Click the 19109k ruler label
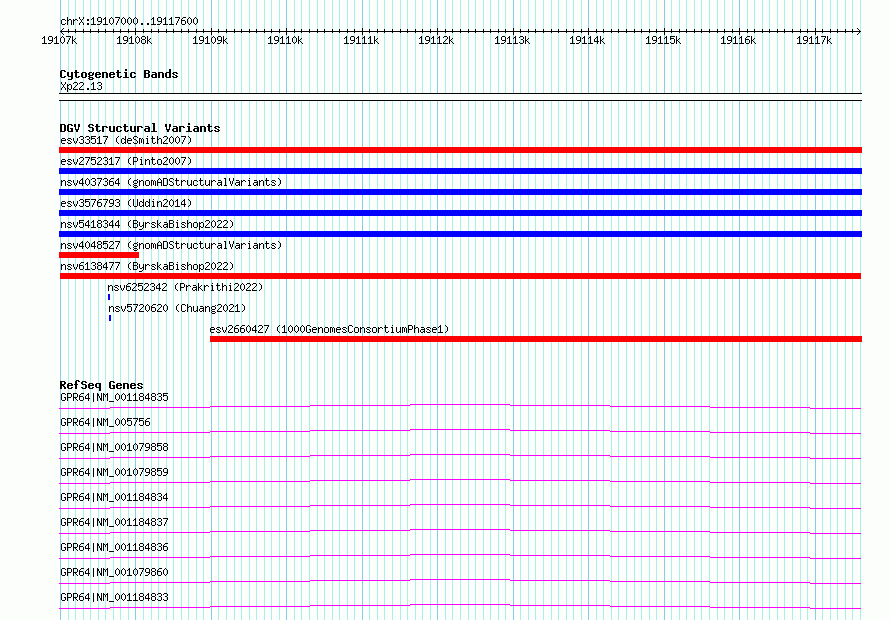This screenshot has height=620, width=890. click(210, 40)
